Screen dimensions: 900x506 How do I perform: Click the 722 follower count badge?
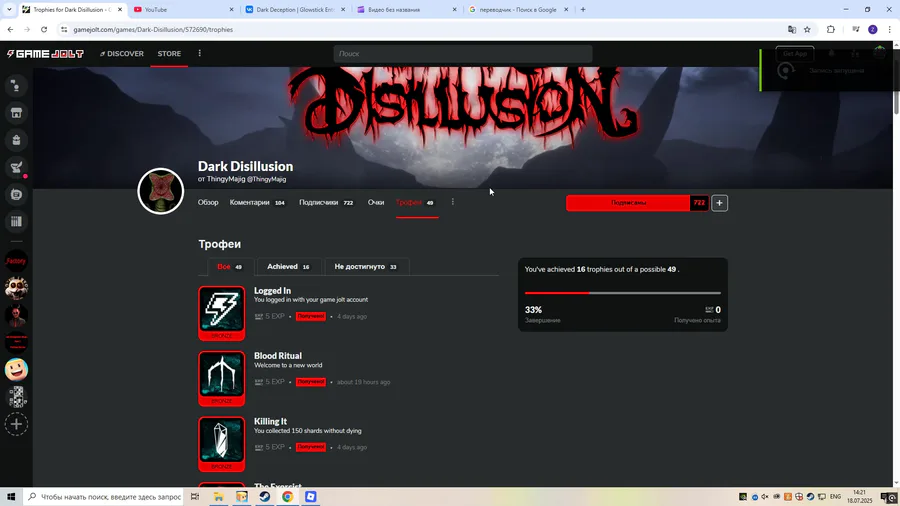click(699, 203)
